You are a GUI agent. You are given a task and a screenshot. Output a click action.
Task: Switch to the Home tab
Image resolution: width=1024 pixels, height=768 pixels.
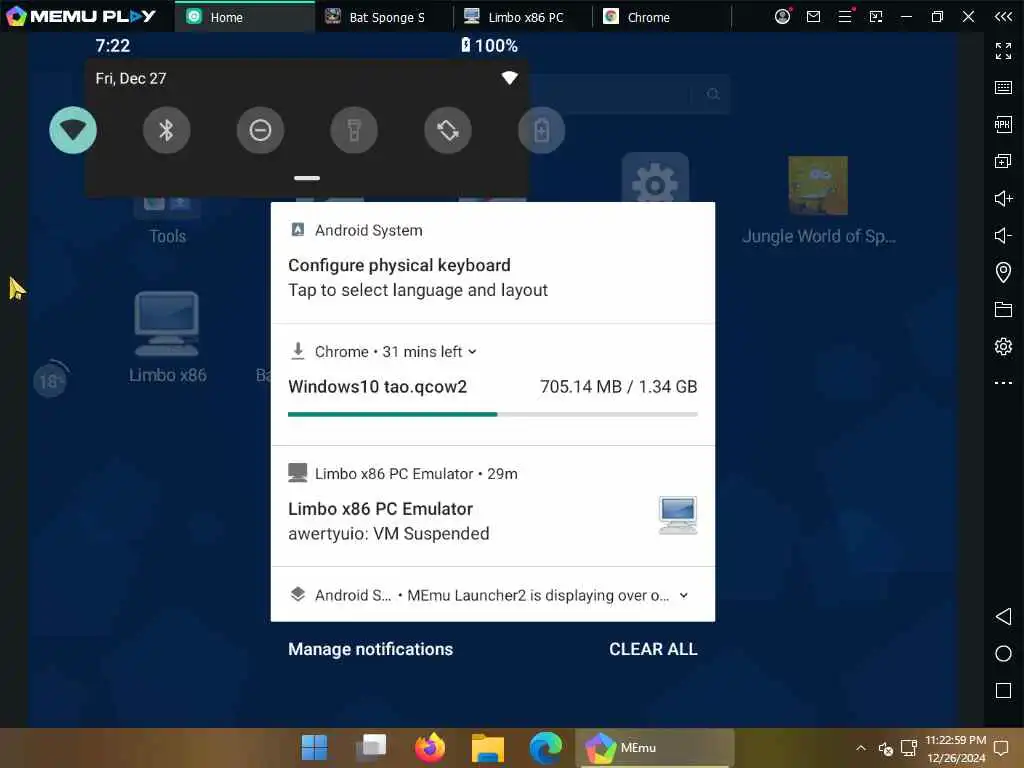245,17
